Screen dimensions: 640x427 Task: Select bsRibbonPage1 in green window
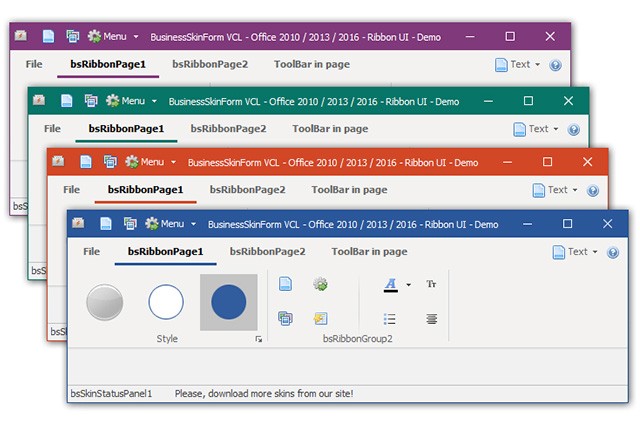pos(126,129)
